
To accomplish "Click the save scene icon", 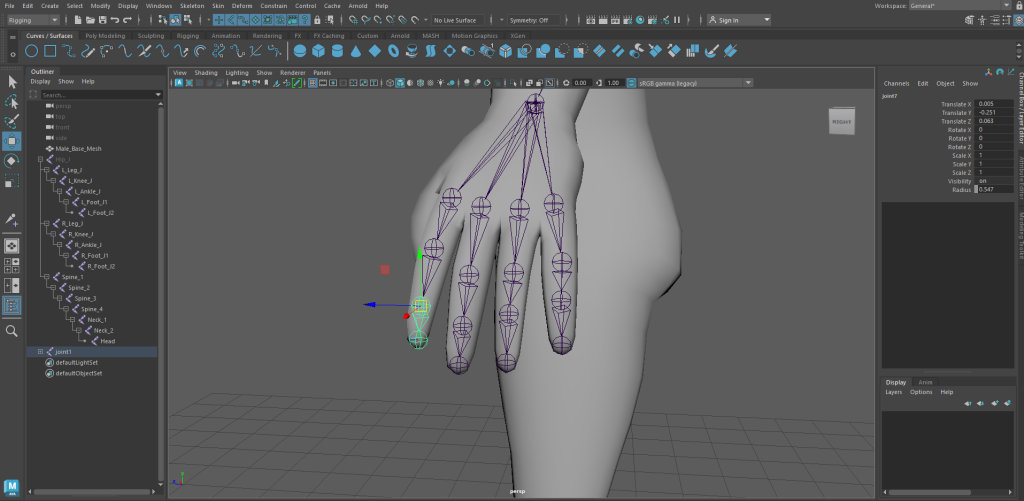I will (102, 20).
